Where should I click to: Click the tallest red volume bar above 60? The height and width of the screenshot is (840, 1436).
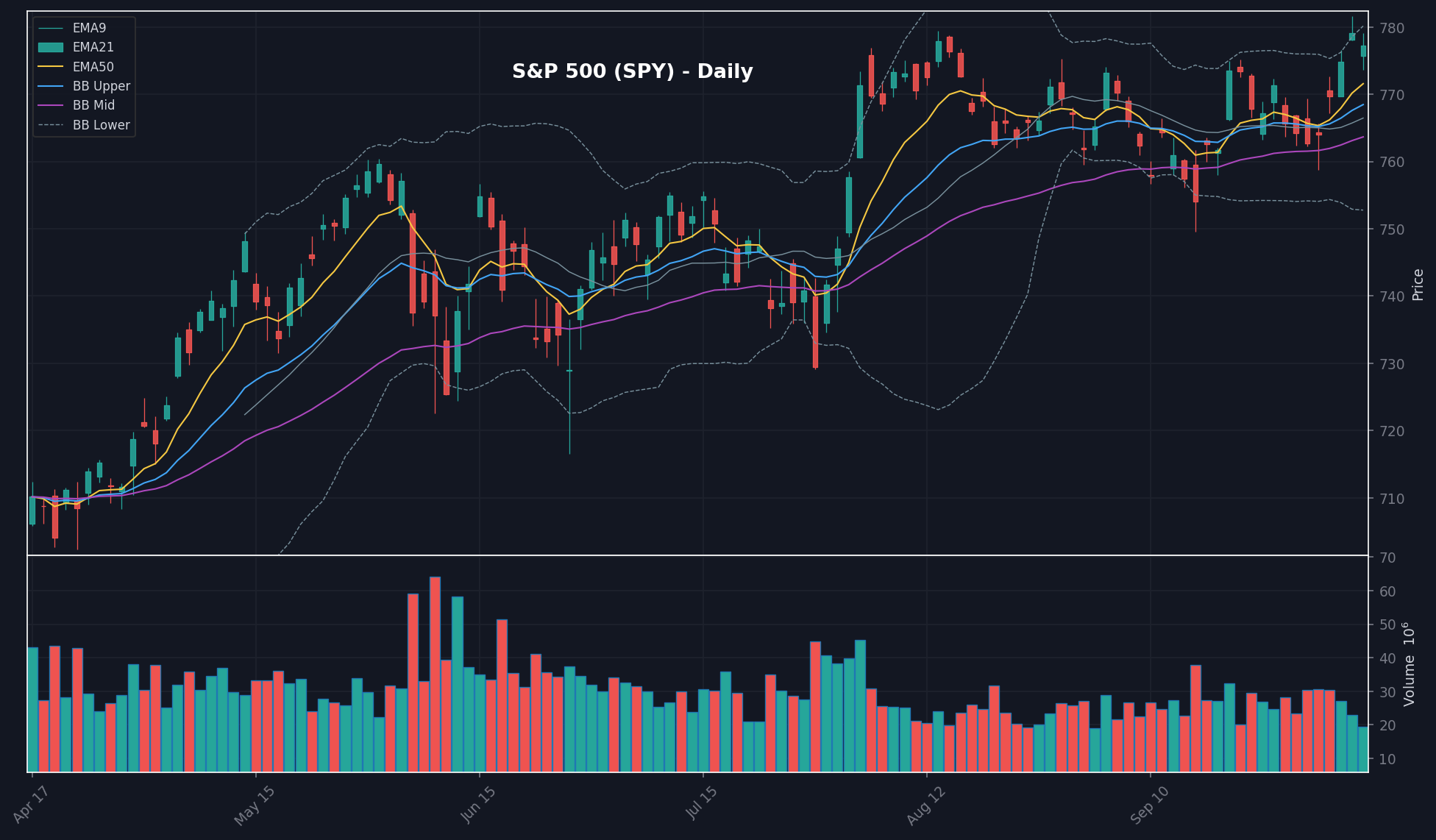(435, 675)
